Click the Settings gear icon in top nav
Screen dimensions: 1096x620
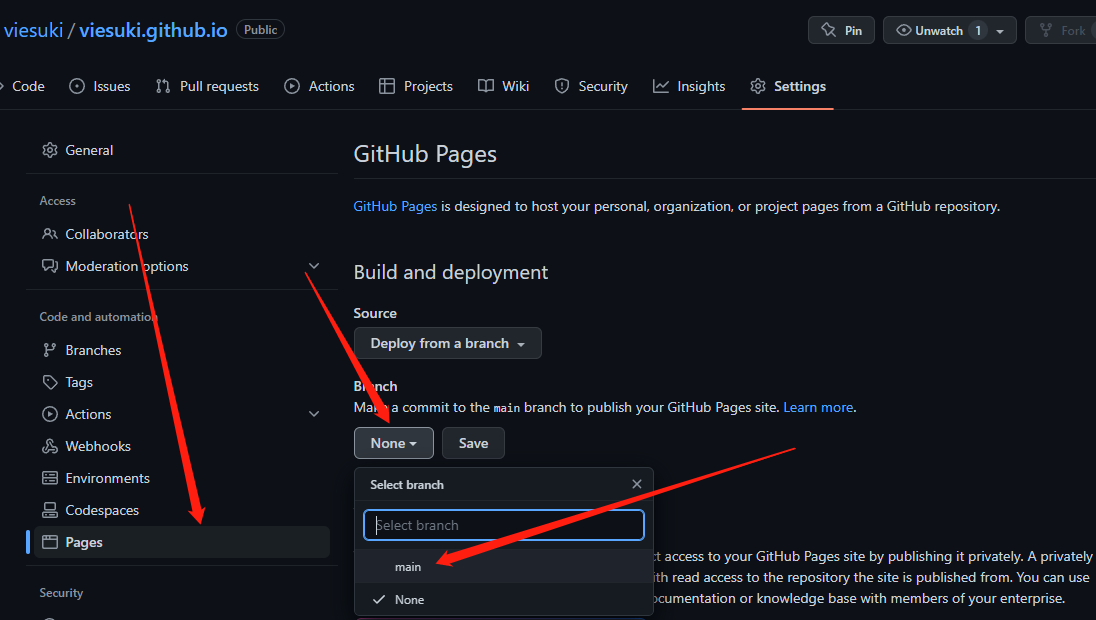click(x=758, y=86)
